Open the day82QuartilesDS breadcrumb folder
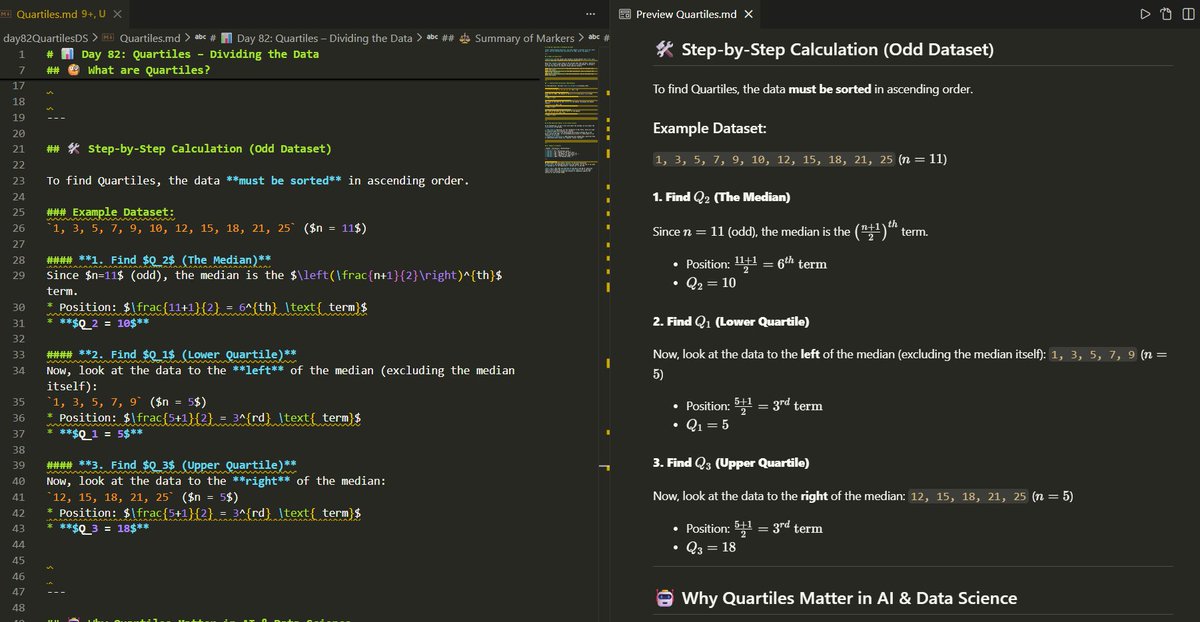This screenshot has width=1200, height=622. (x=47, y=38)
